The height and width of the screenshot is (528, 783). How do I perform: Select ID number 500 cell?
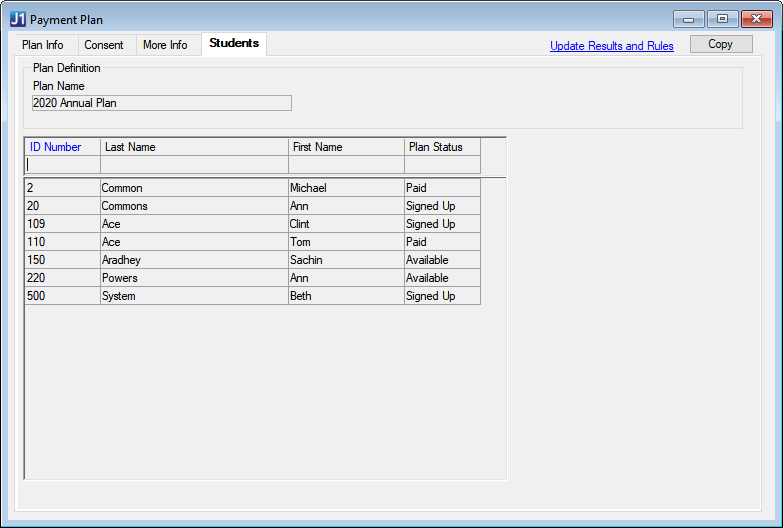coord(62,296)
